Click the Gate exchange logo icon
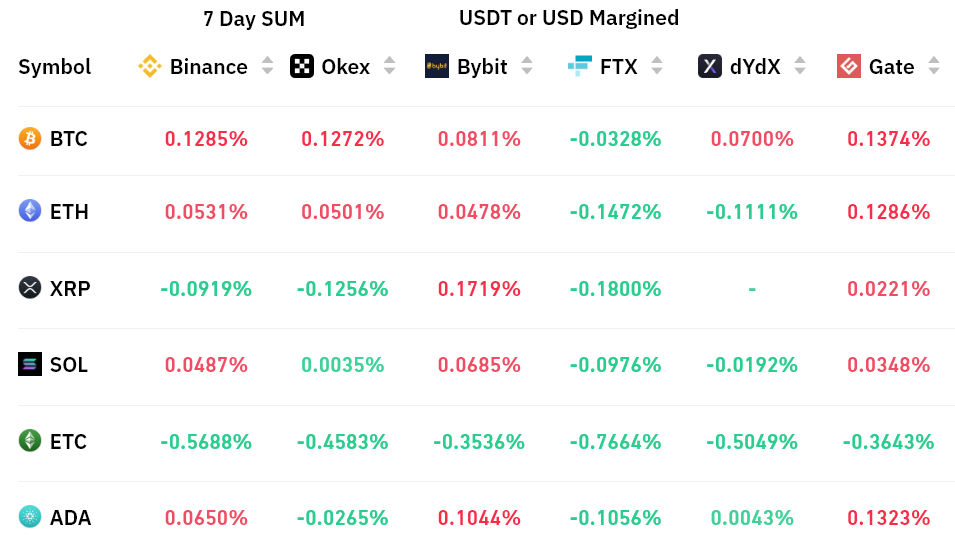 849,67
